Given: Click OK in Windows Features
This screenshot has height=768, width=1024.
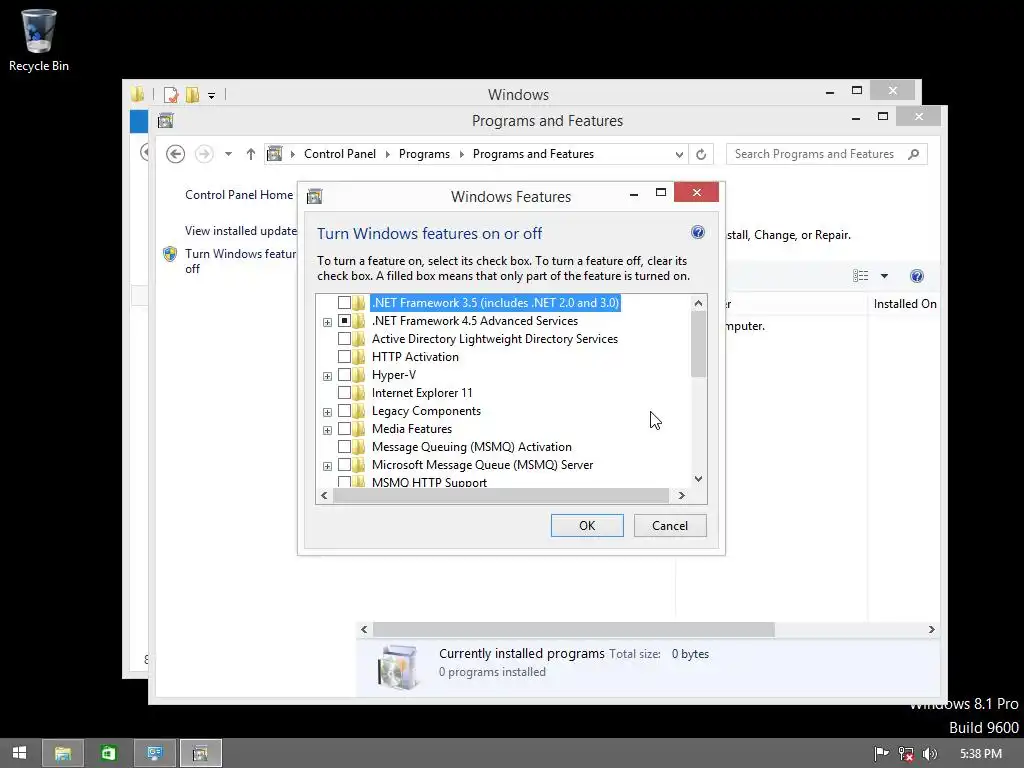Looking at the screenshot, I should click(x=587, y=526).
